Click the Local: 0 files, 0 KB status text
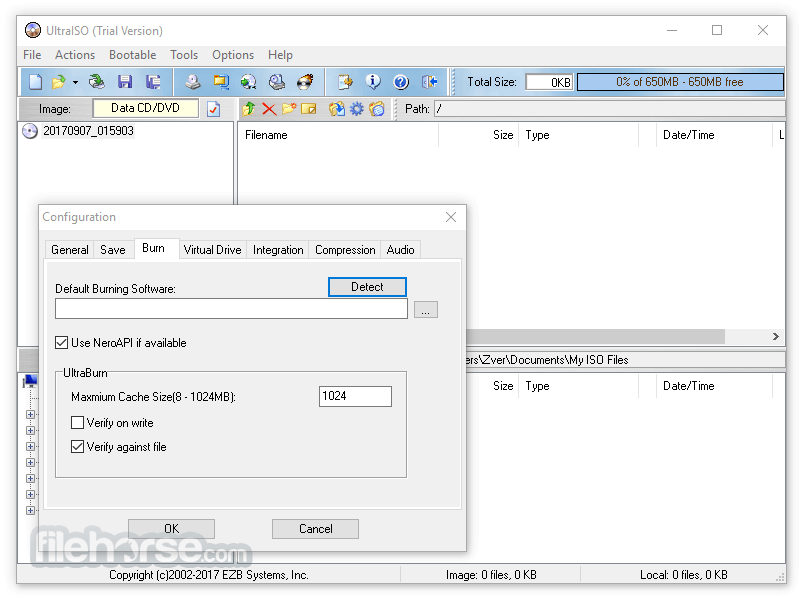Screen dimensions: 804x598 click(683, 575)
